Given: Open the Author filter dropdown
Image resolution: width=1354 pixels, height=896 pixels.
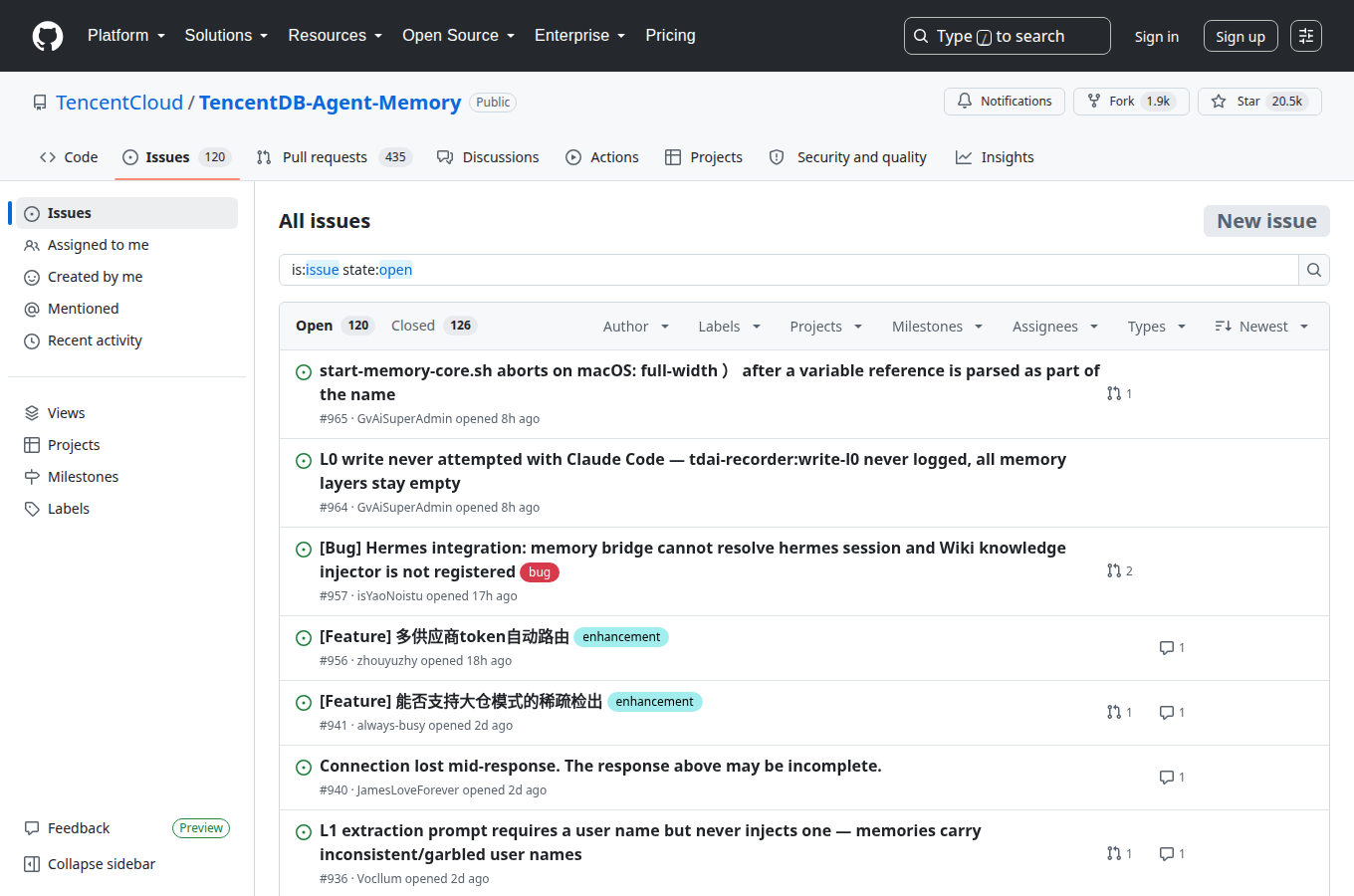Looking at the screenshot, I should point(636,327).
